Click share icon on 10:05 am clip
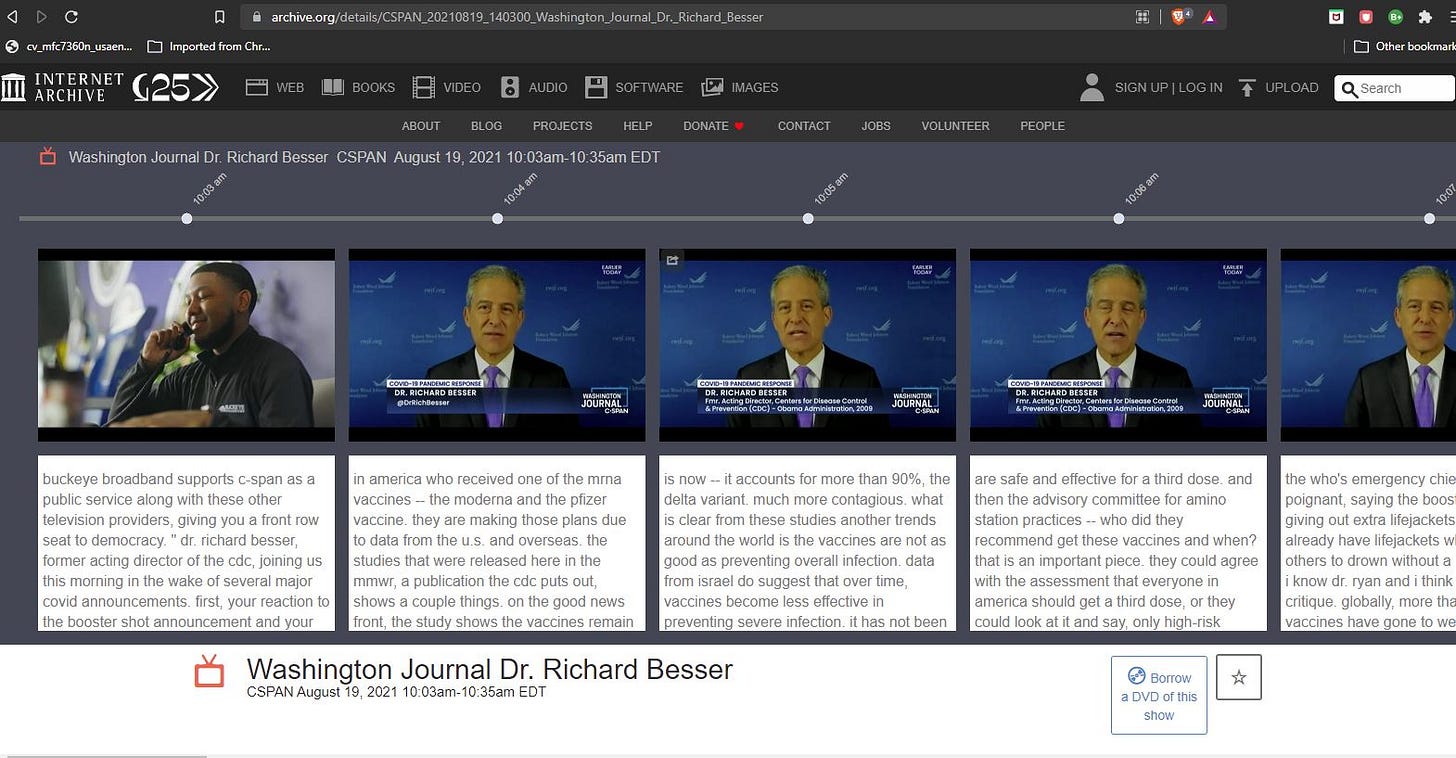The height and width of the screenshot is (758, 1456). (x=672, y=261)
